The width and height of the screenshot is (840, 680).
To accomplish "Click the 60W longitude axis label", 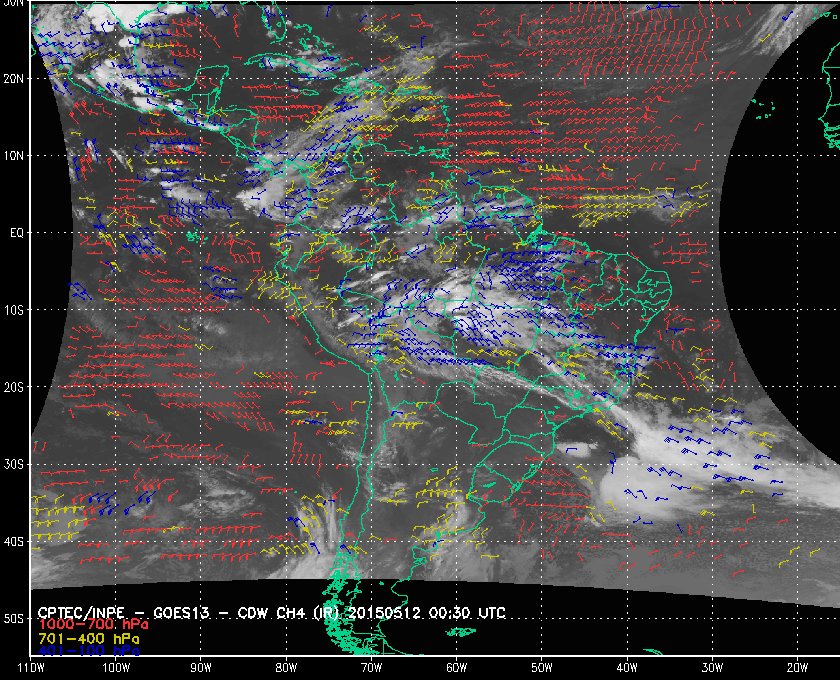I will (456, 668).
